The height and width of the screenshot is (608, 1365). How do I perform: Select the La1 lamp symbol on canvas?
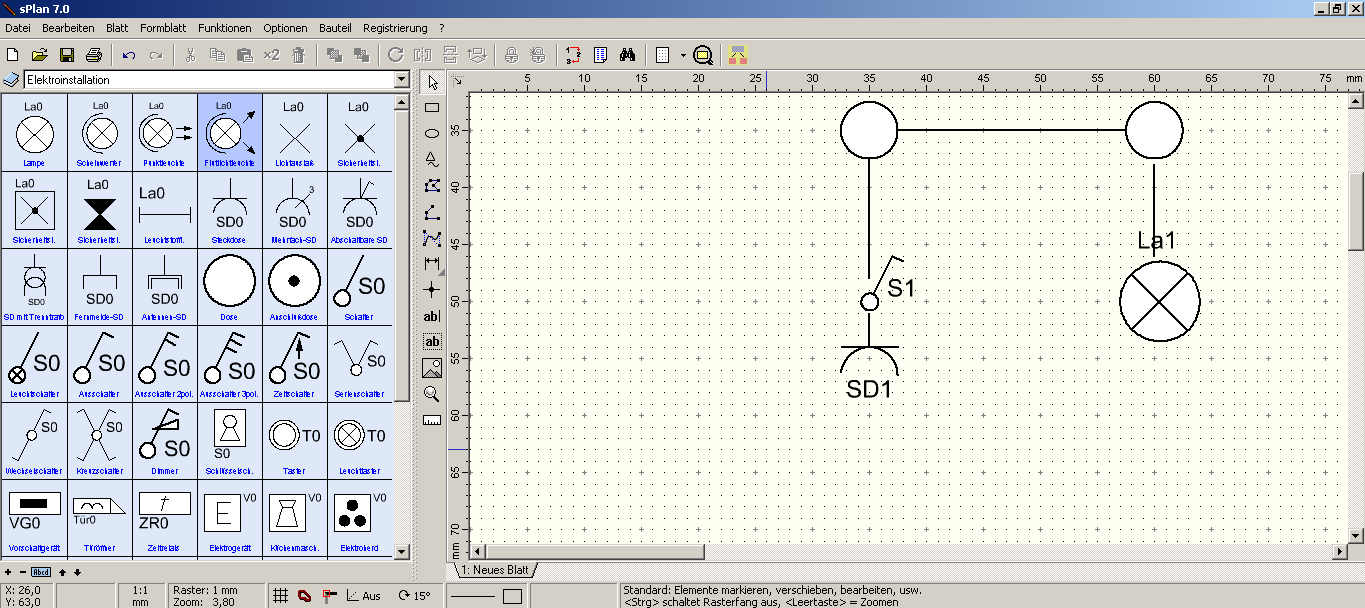point(1159,301)
